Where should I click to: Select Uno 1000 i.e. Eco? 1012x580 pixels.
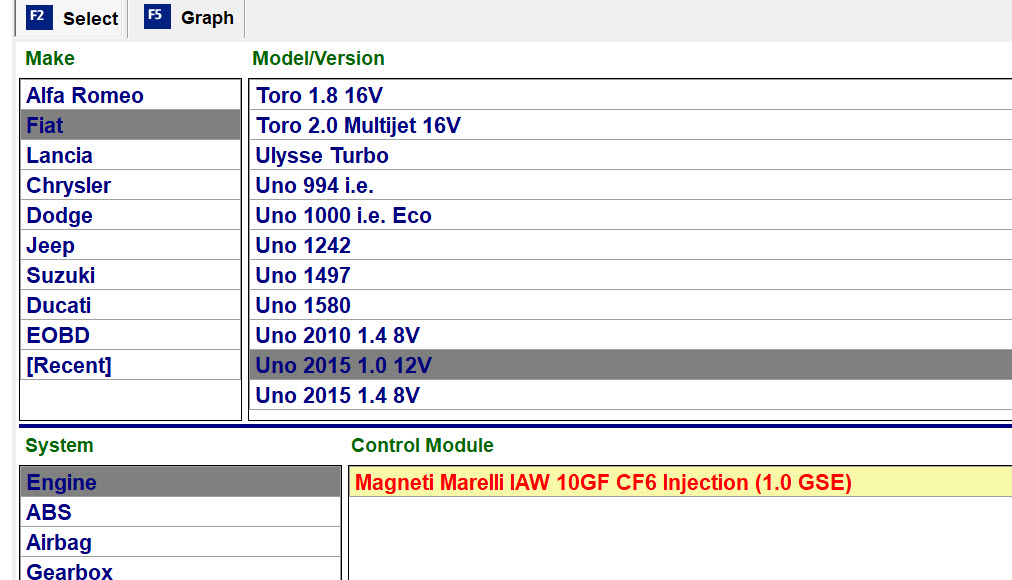631,215
